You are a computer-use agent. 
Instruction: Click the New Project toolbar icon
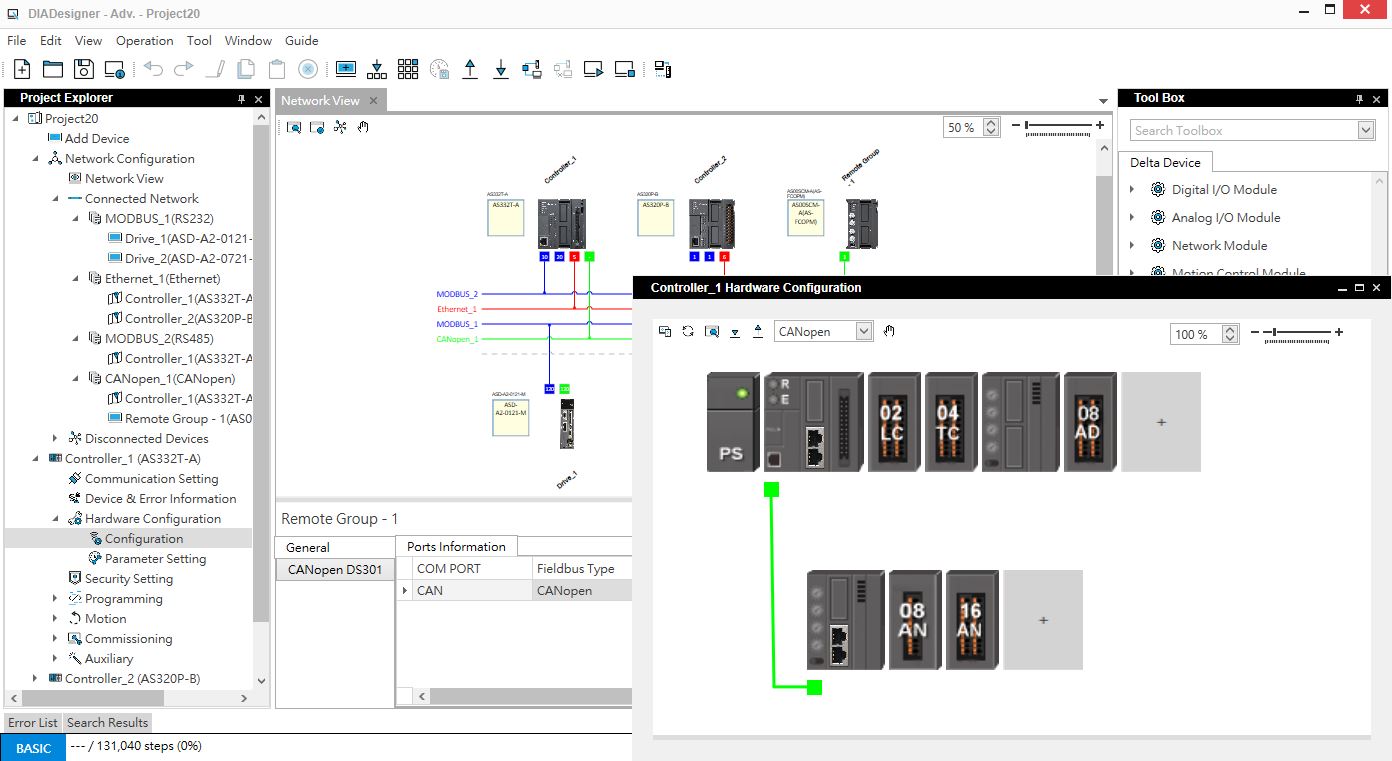[22, 69]
